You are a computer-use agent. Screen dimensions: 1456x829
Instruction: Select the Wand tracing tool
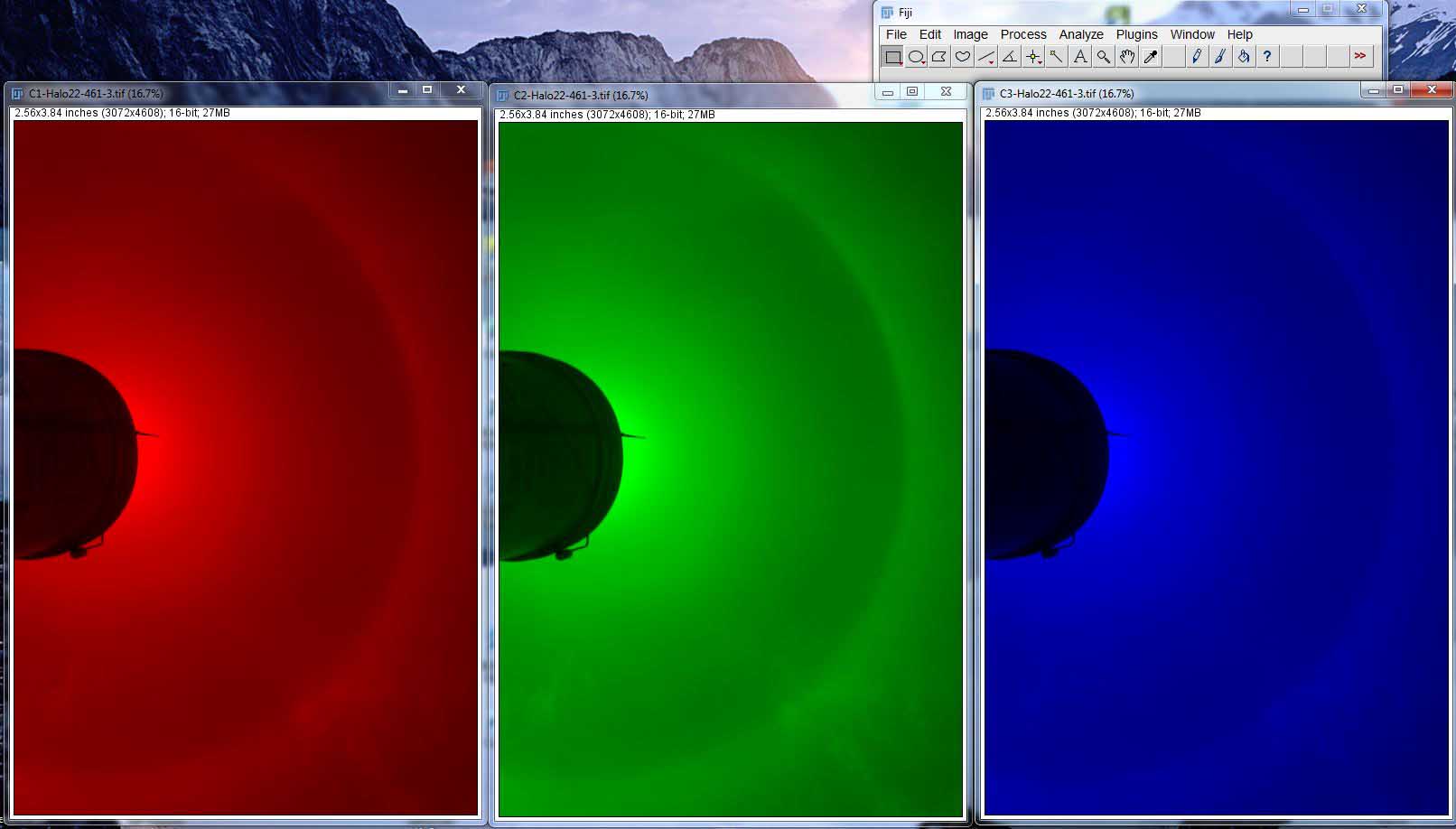click(1057, 57)
